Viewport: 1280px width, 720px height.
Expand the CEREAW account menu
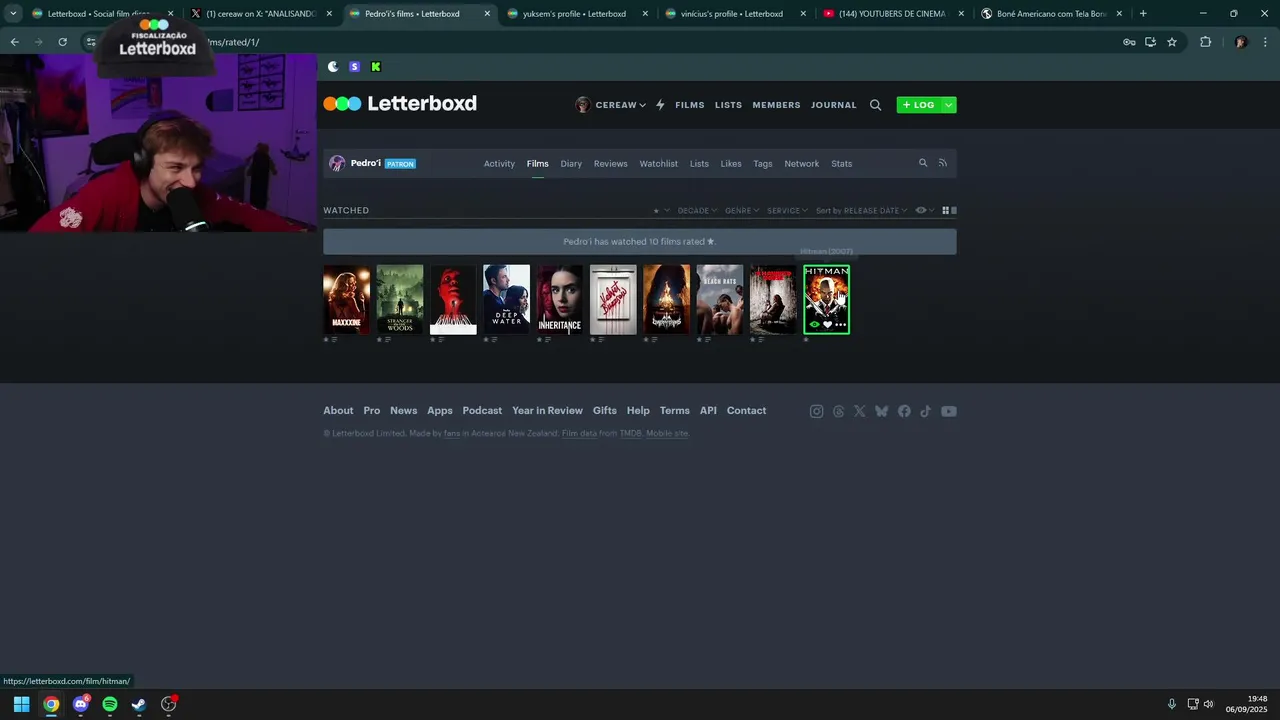pos(610,105)
